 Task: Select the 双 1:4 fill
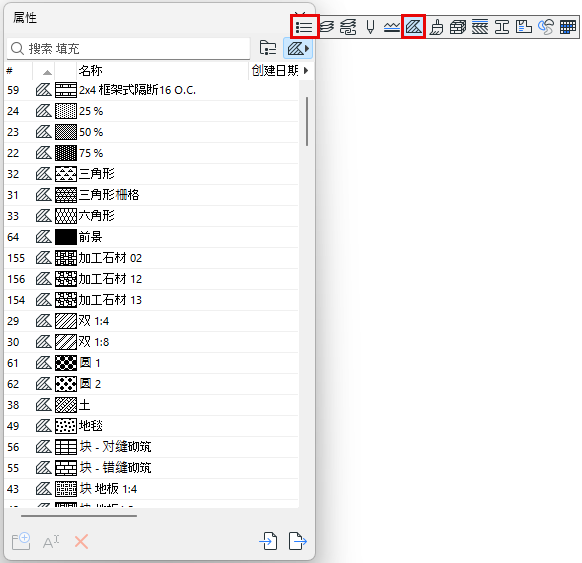151,321
